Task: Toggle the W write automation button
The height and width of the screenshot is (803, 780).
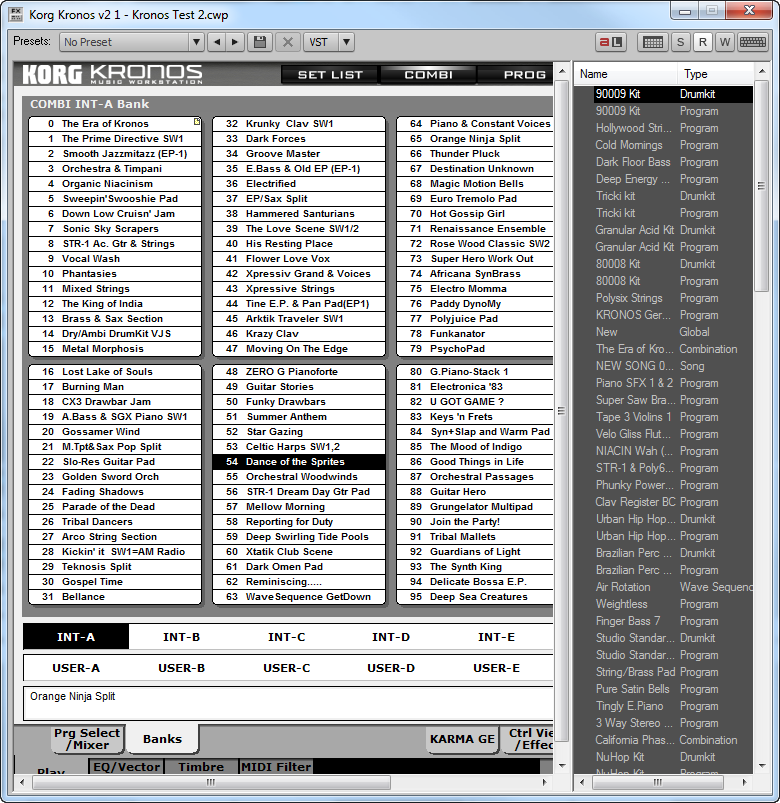Action: click(725, 42)
